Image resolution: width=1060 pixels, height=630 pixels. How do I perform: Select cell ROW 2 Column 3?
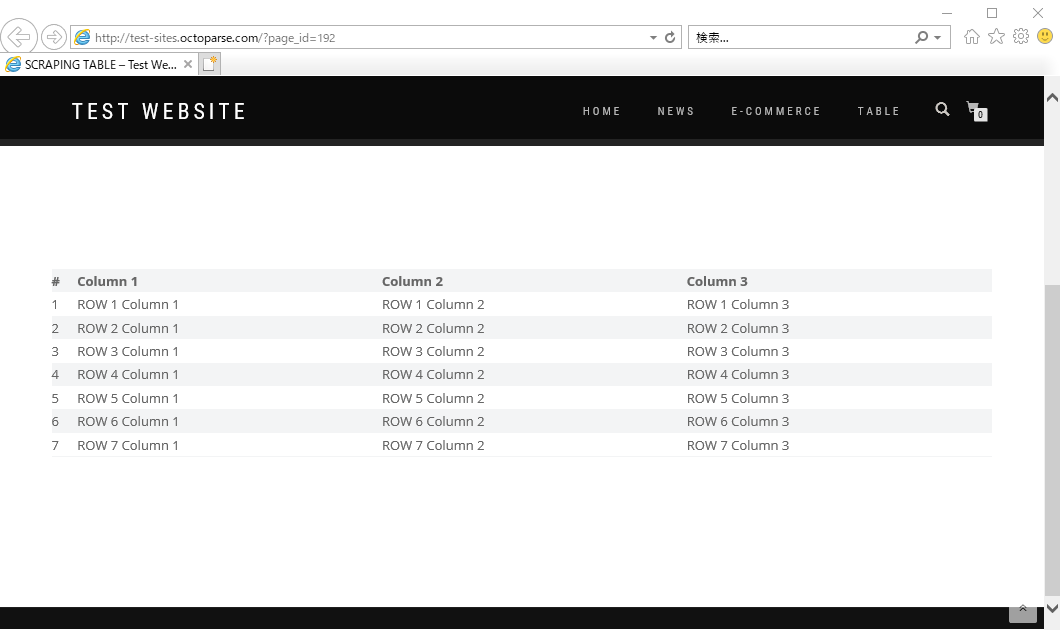coord(738,329)
